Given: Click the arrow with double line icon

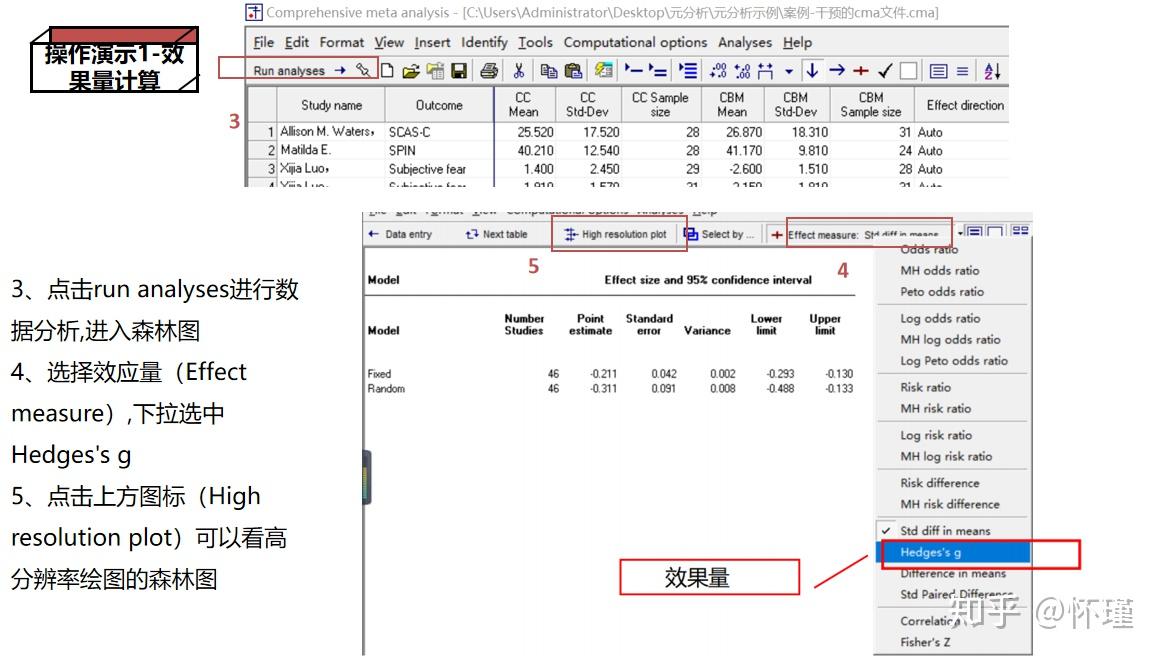Looking at the screenshot, I should pos(657,70).
